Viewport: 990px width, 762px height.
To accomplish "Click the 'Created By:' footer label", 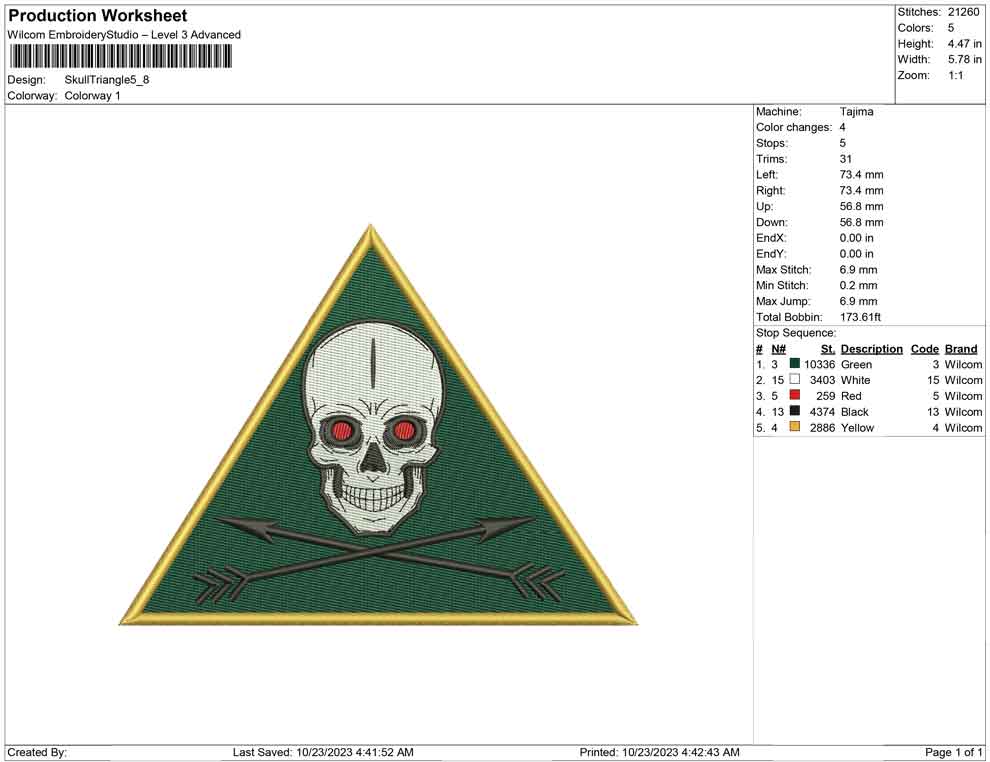I will click(37, 752).
